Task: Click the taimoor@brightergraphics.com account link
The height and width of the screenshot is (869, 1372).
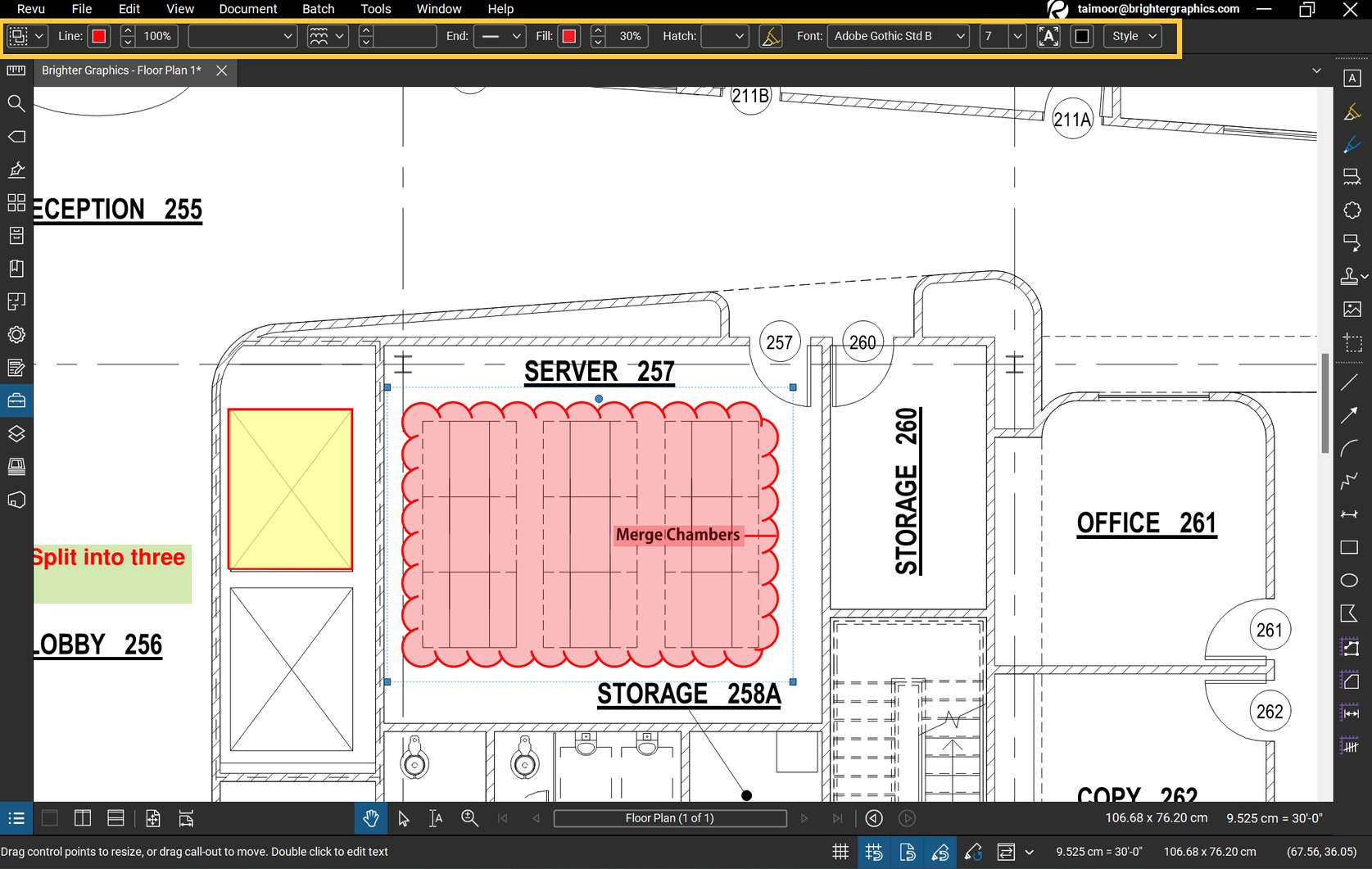Action: (x=1157, y=9)
